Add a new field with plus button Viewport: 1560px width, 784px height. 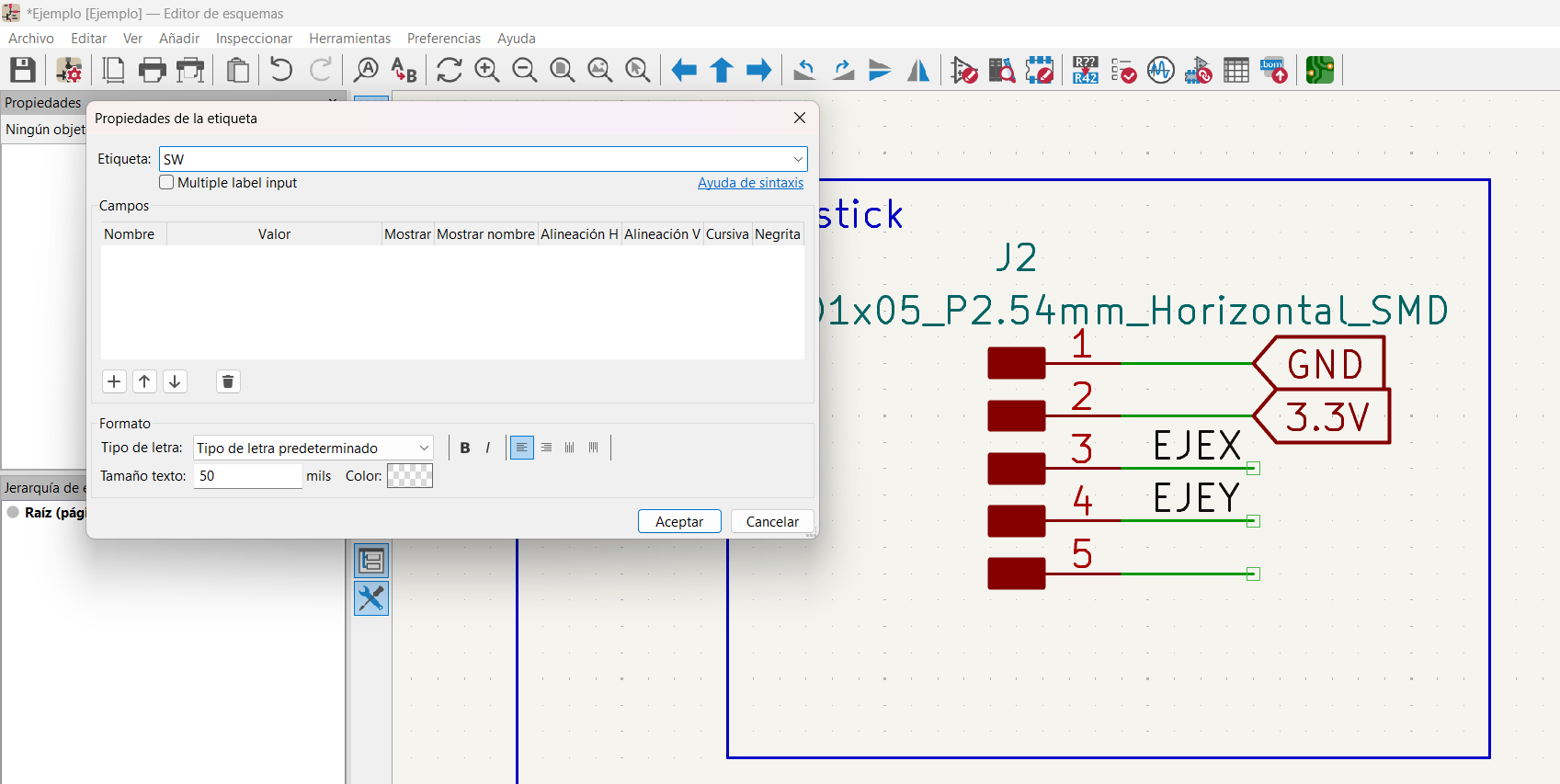pos(114,381)
